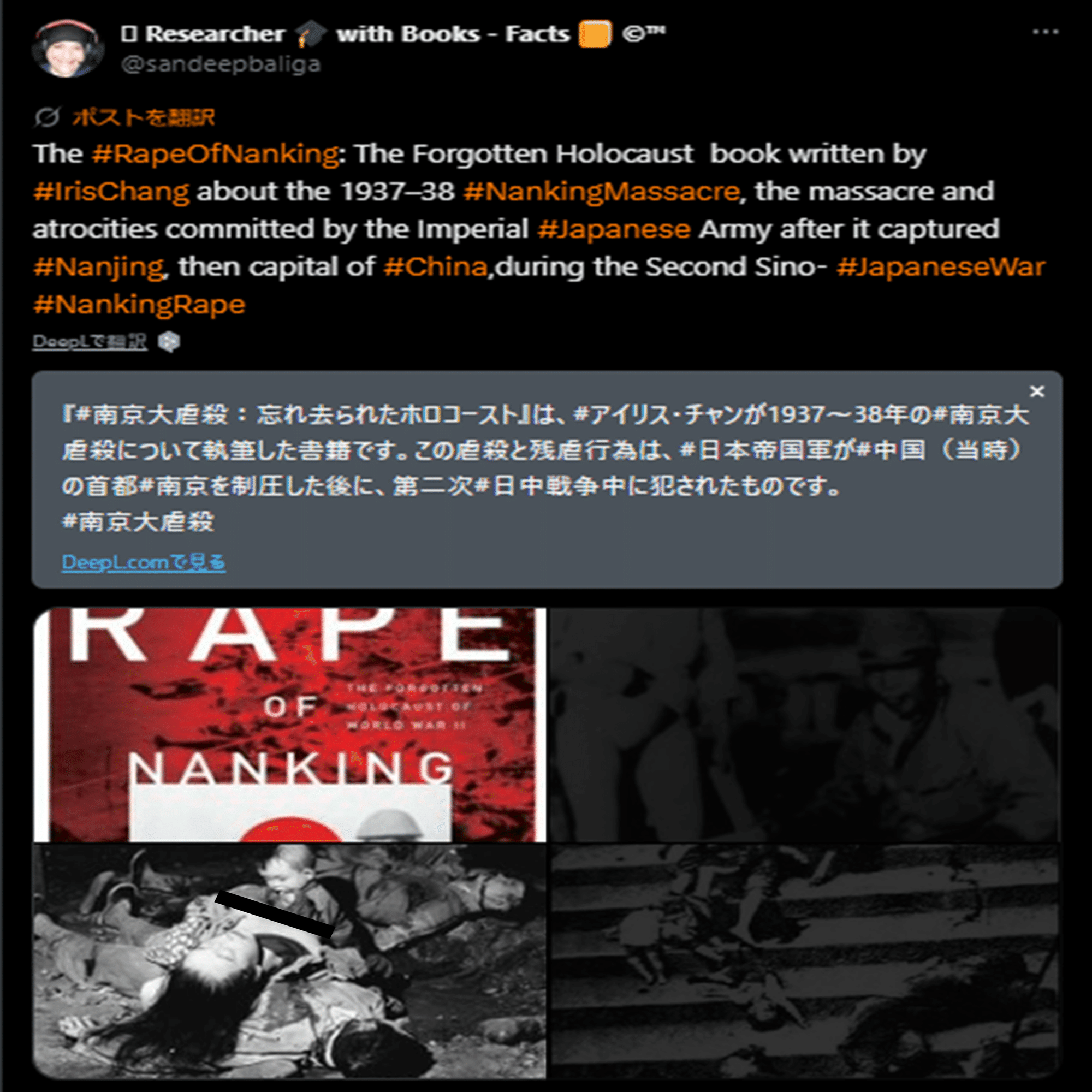Open the #NankingRape hashtag
The image size is (1092, 1092).
[140, 305]
